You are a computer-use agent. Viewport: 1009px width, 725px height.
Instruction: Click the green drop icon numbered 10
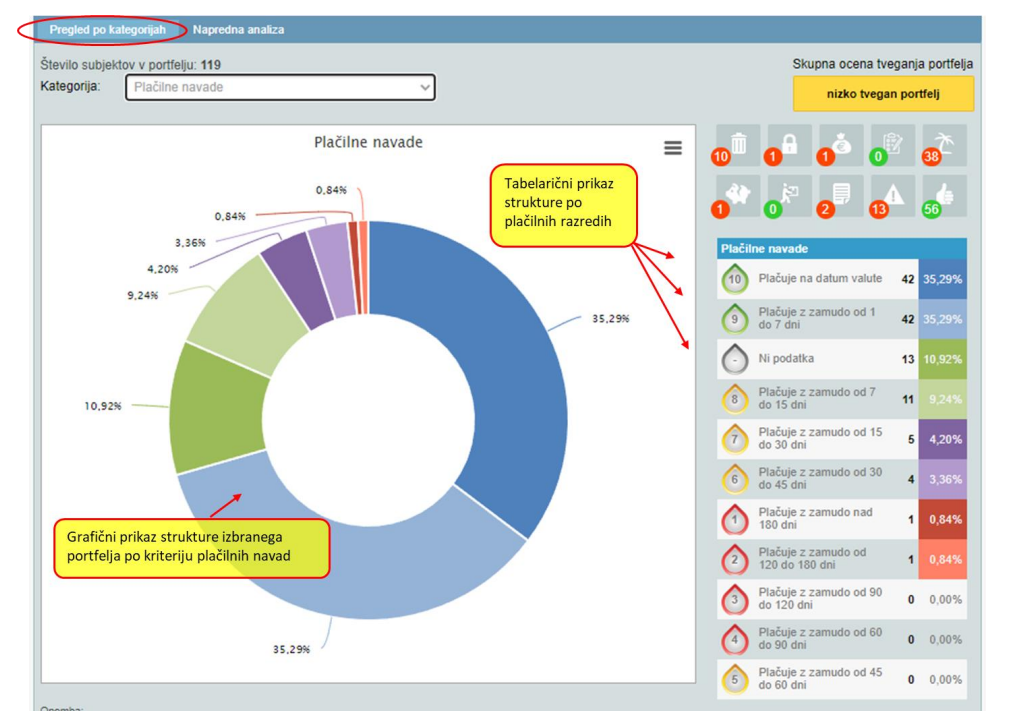click(735, 279)
